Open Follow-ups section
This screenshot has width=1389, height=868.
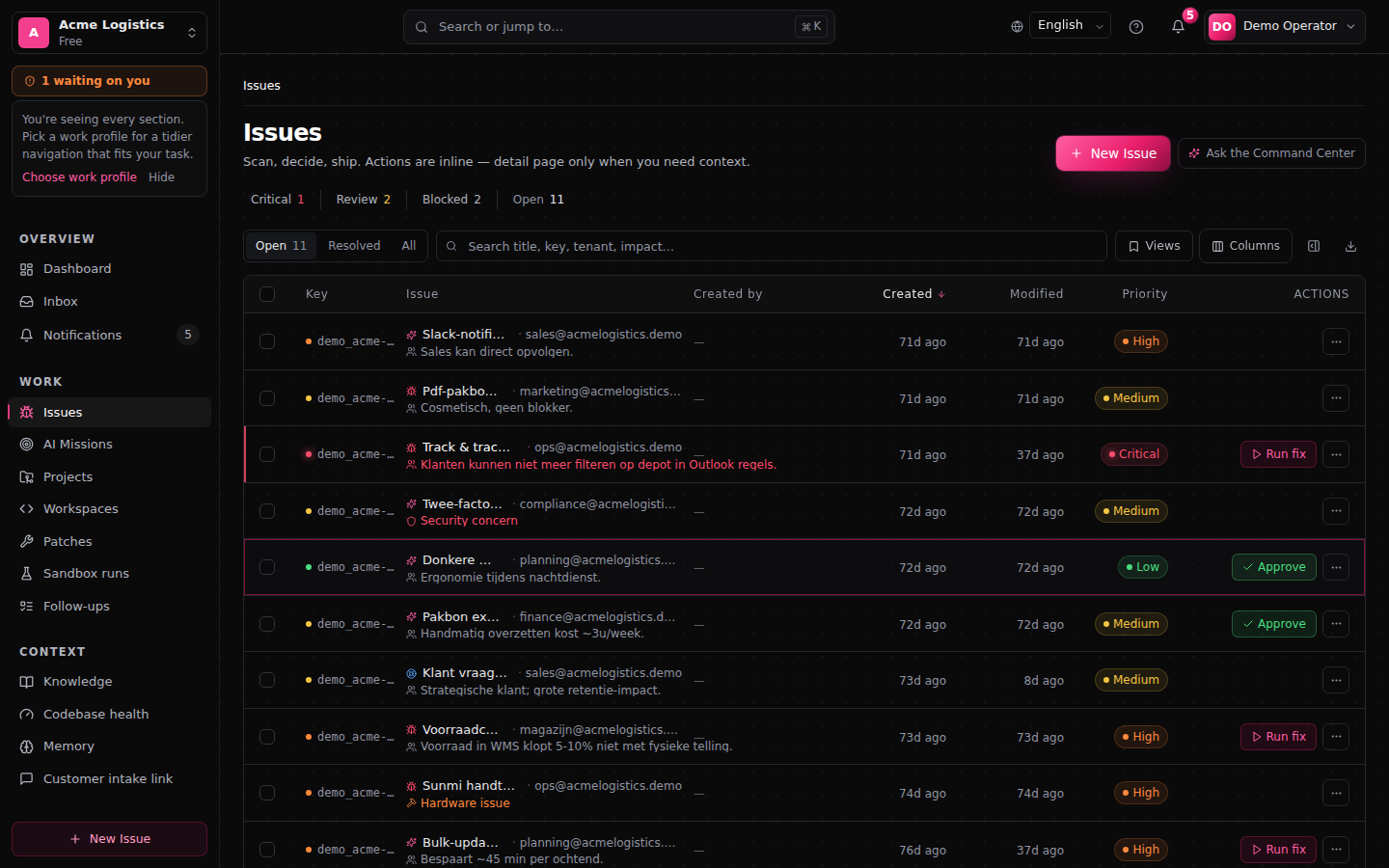(109, 607)
